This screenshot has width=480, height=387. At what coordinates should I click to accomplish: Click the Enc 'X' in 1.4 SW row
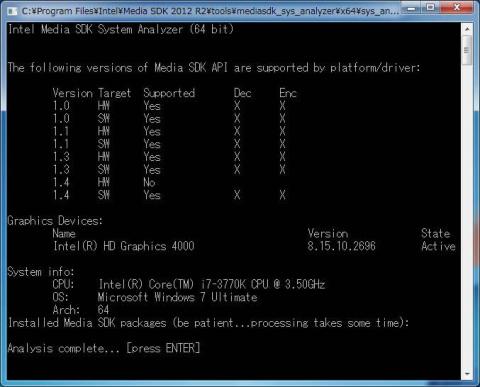(x=282, y=195)
